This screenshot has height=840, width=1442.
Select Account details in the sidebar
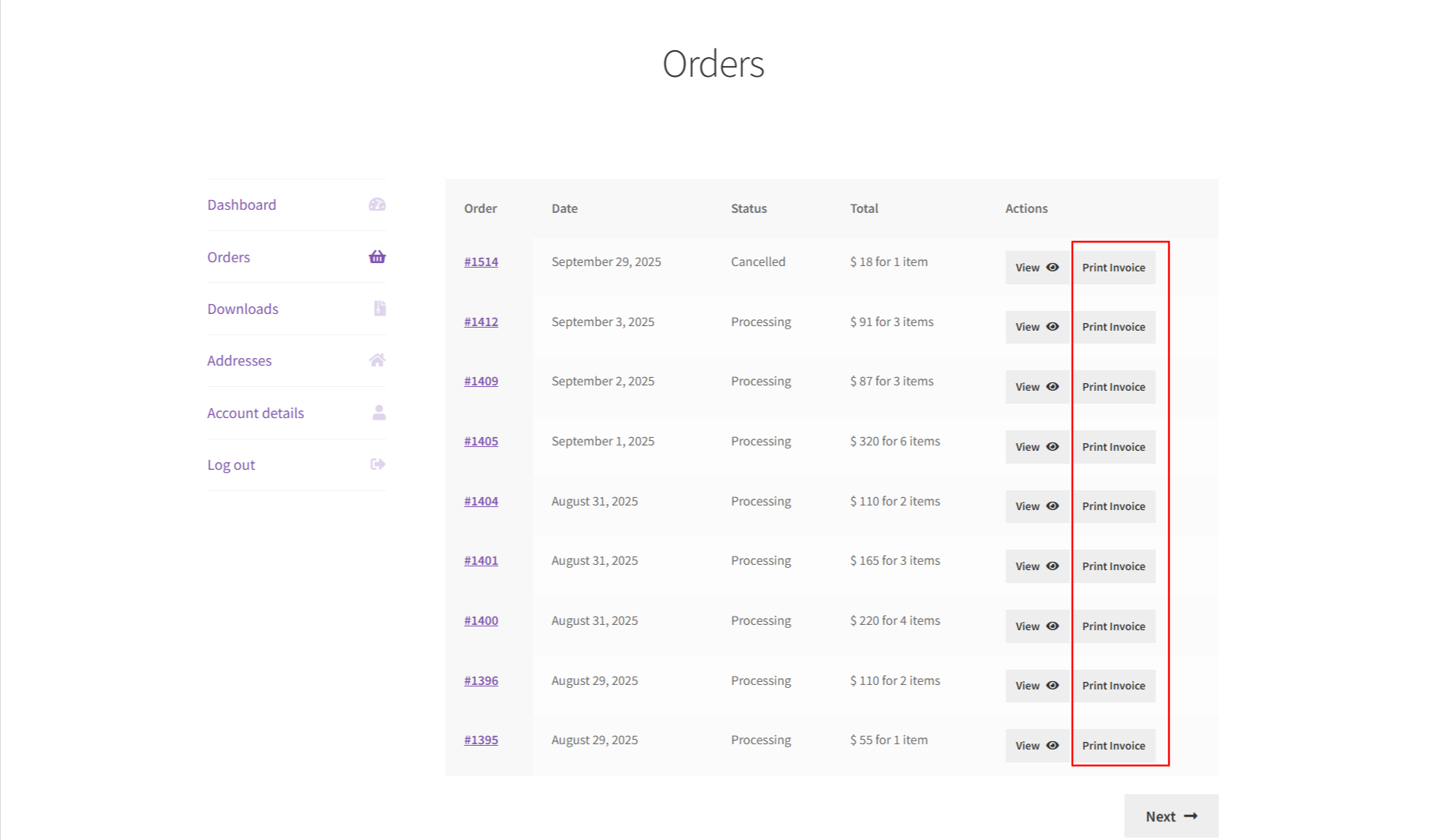pos(256,413)
